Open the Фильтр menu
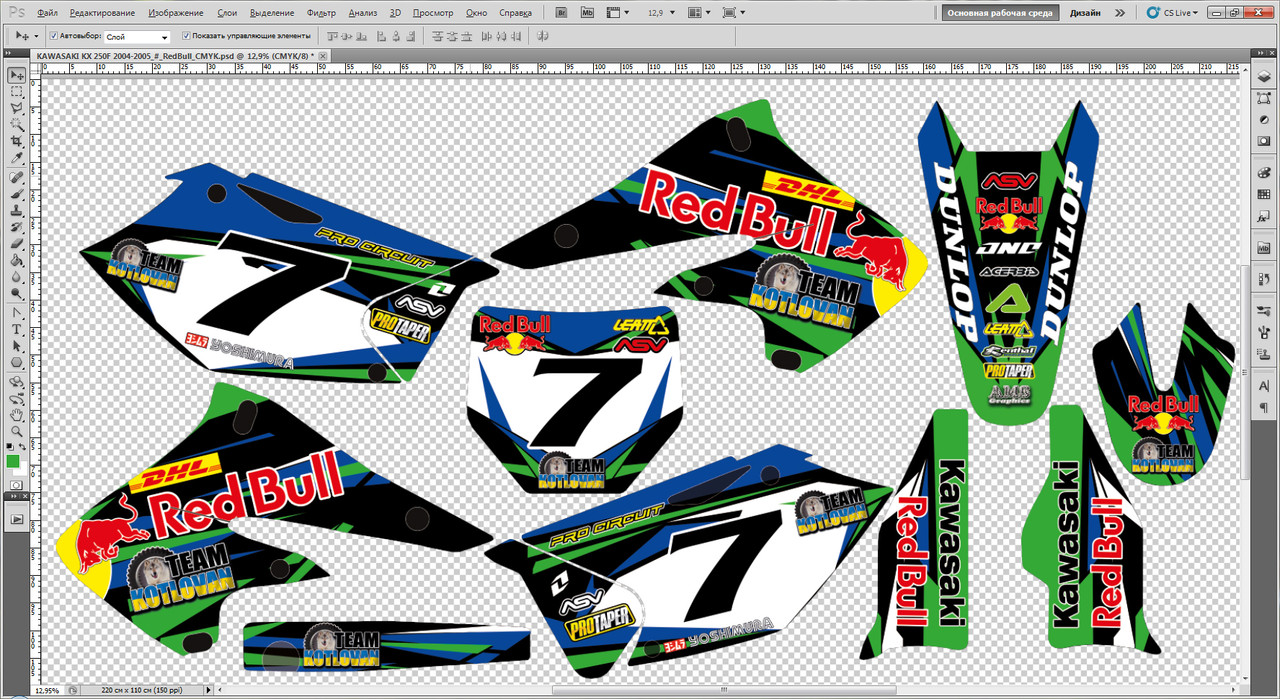This screenshot has height=699, width=1280. [321, 13]
